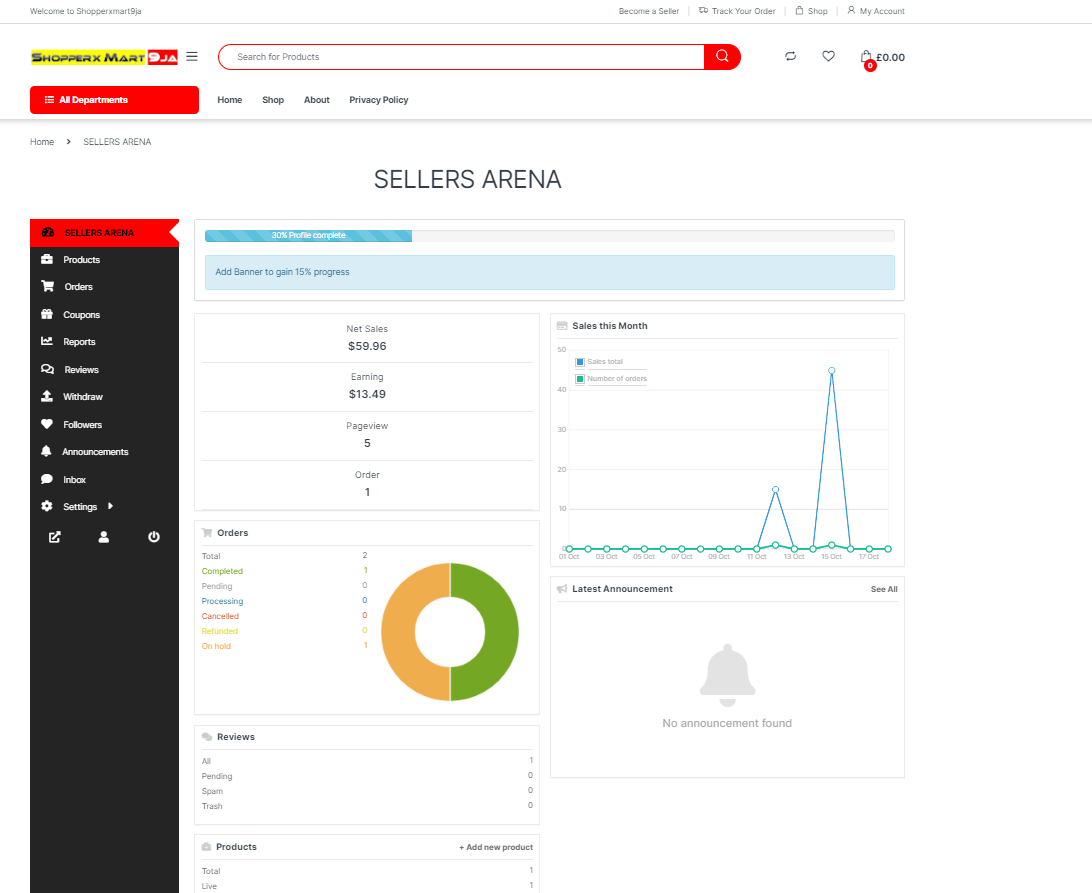Toggle Sales total legend checkbox in chart
1092x893 pixels.
580,362
